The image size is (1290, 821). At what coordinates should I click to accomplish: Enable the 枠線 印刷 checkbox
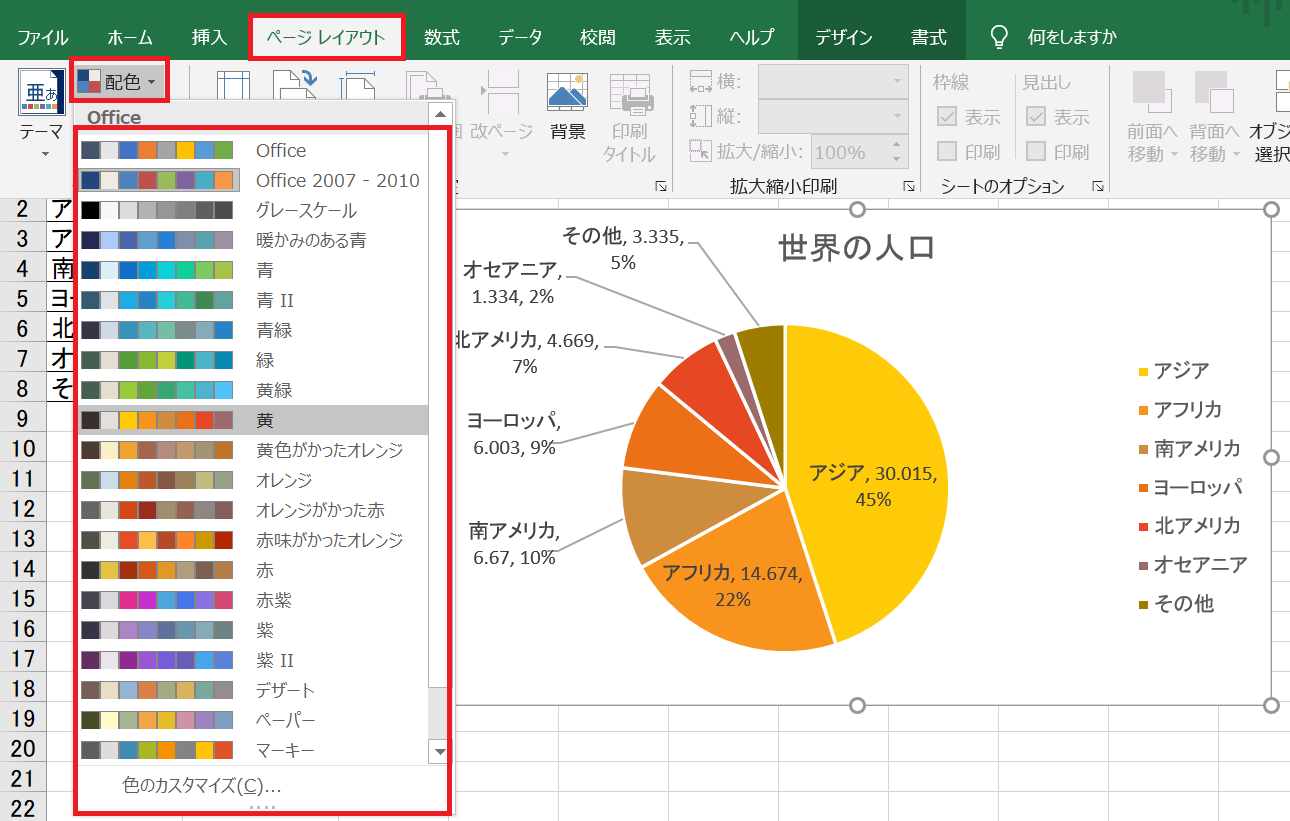(x=946, y=152)
